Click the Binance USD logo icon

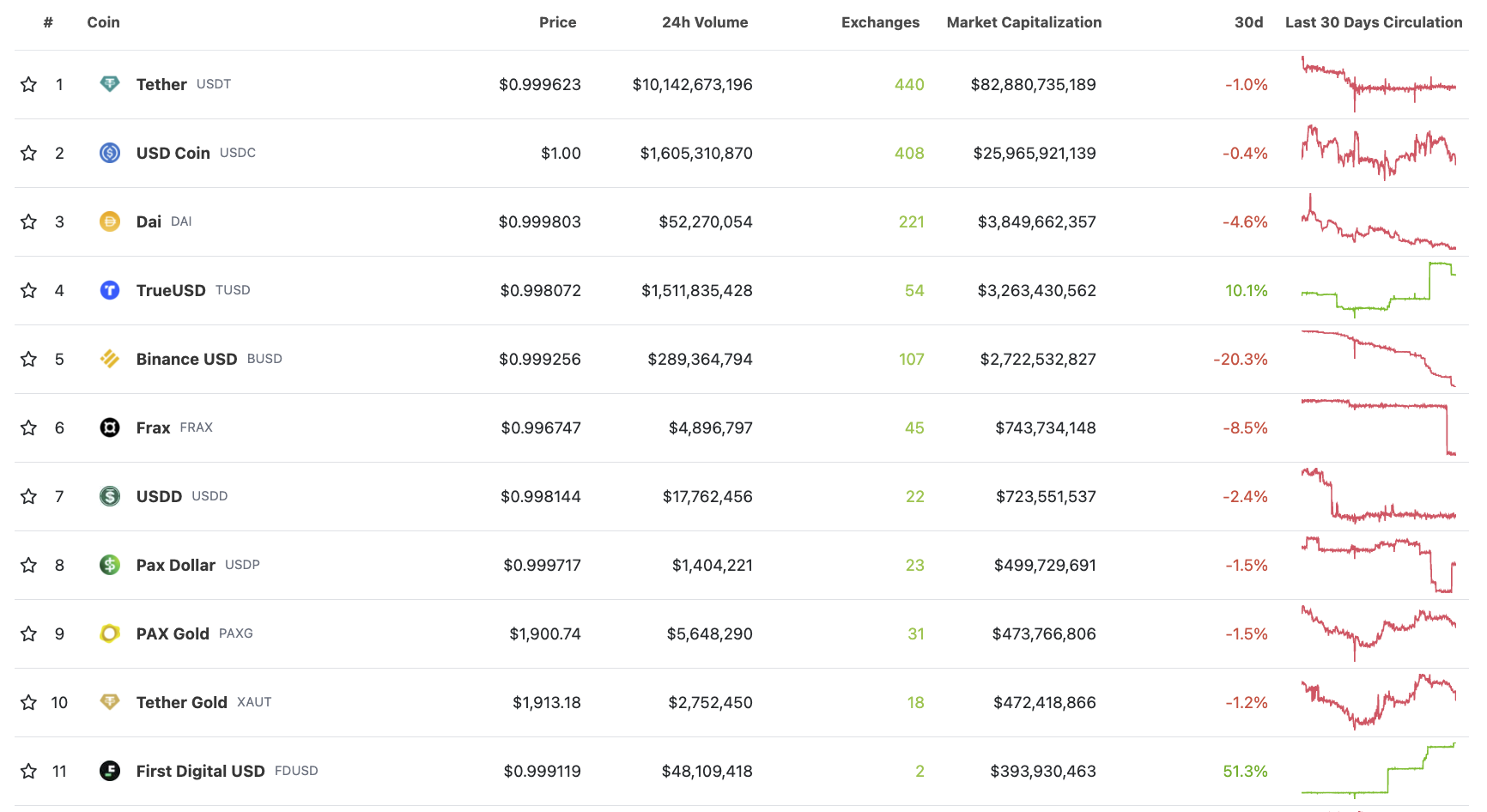(x=110, y=359)
